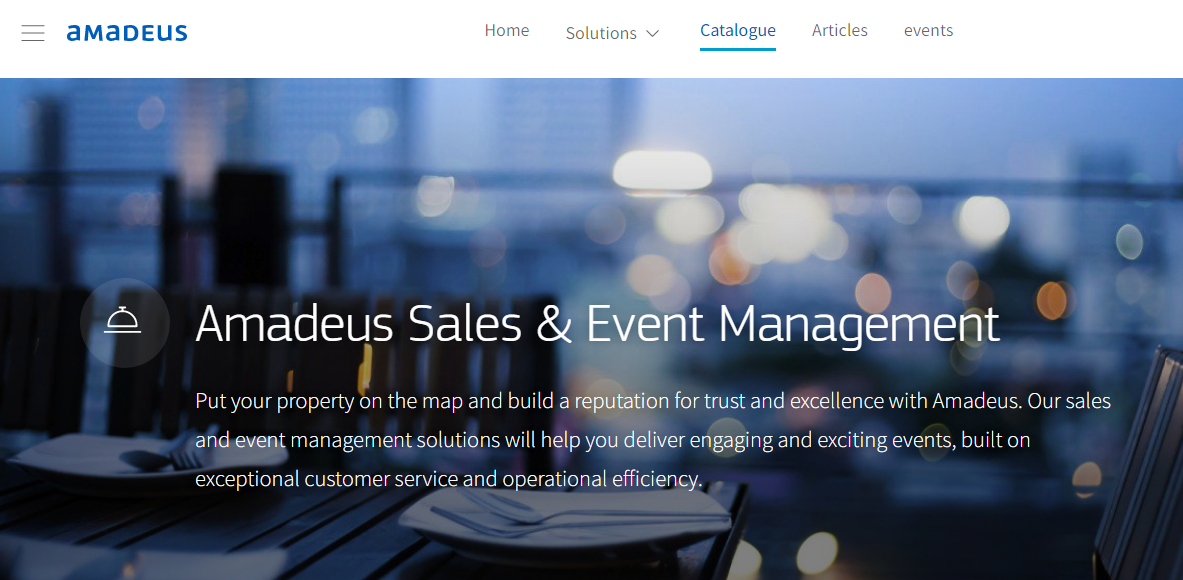Open the Articles section
The image size is (1183, 580).
[840, 30]
